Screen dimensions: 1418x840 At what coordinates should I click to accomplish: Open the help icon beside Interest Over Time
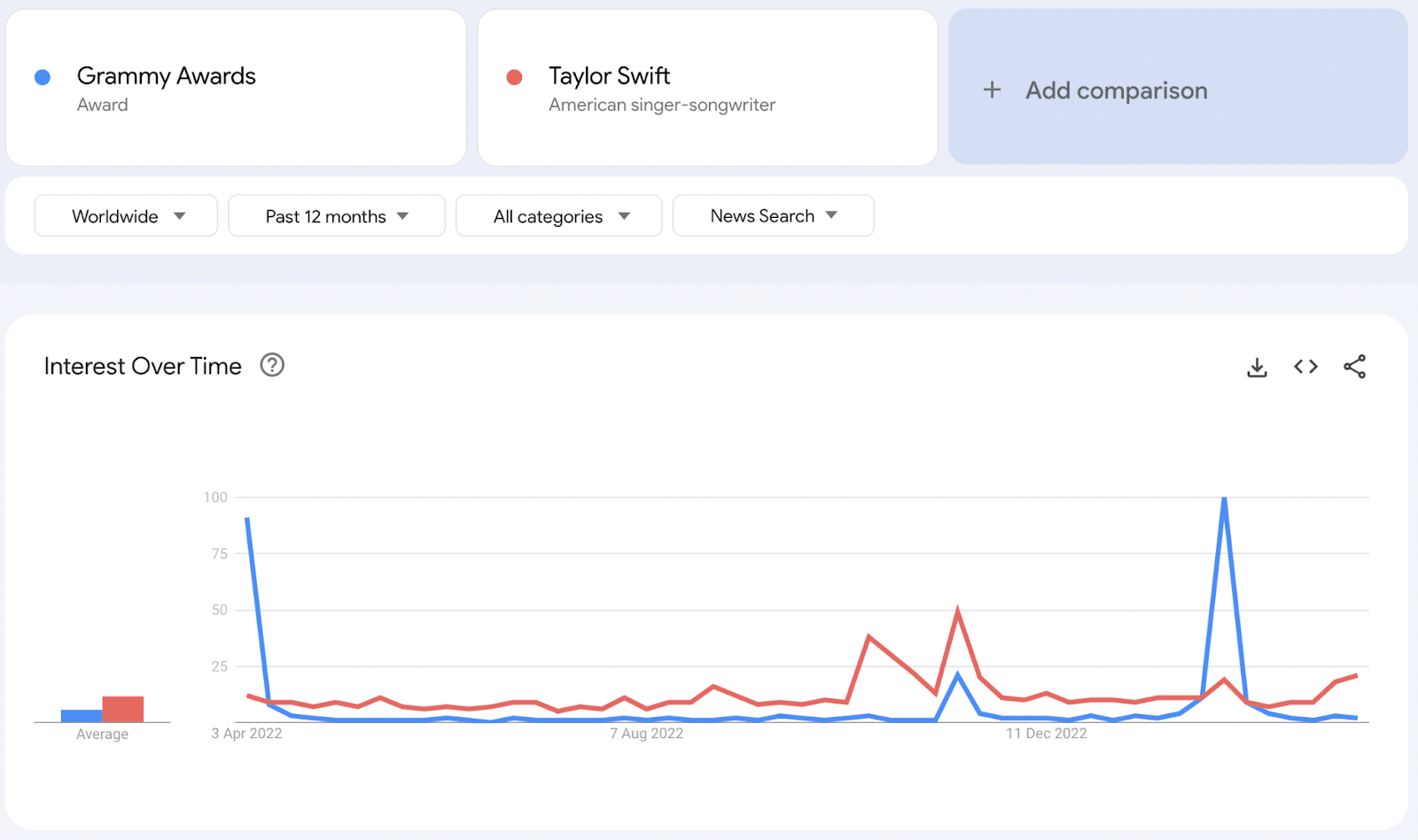[272, 365]
